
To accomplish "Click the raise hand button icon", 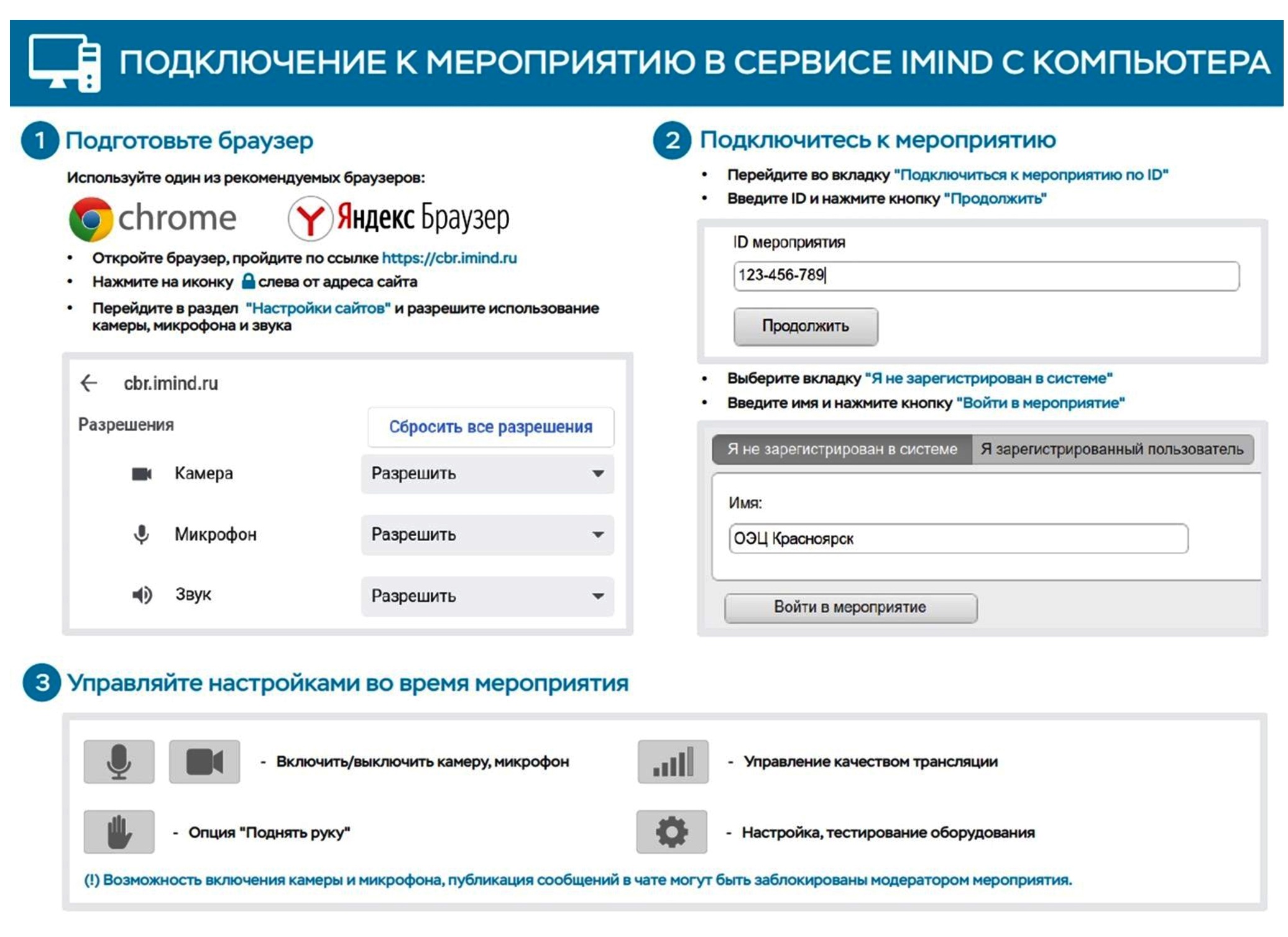I will 119,831.
